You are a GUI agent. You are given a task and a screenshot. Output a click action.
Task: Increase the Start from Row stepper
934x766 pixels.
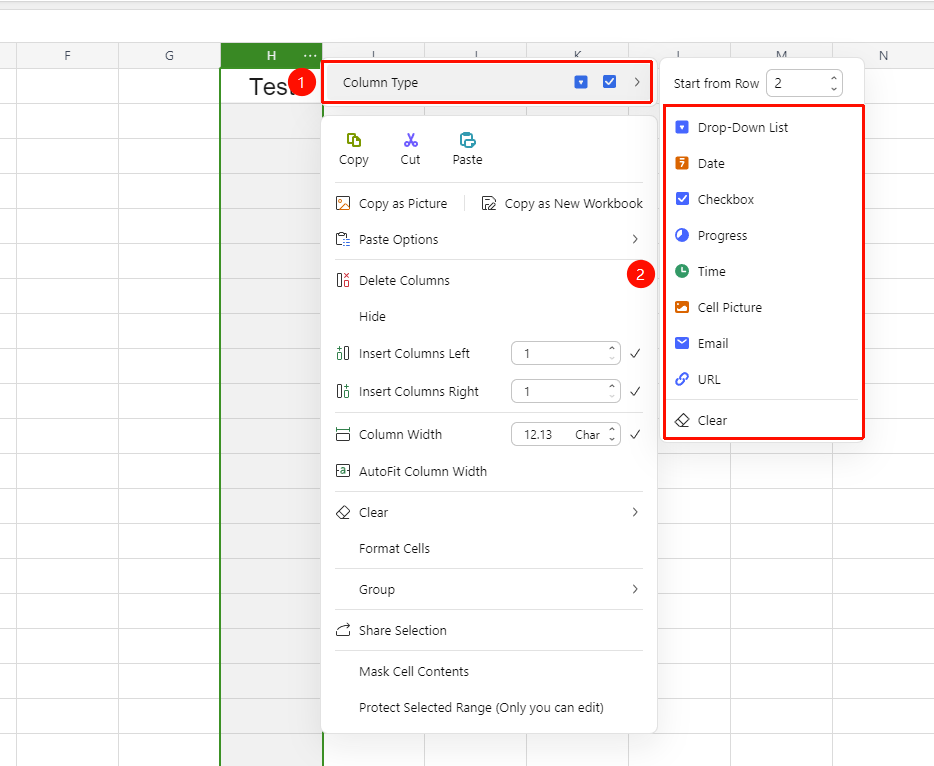(834, 77)
